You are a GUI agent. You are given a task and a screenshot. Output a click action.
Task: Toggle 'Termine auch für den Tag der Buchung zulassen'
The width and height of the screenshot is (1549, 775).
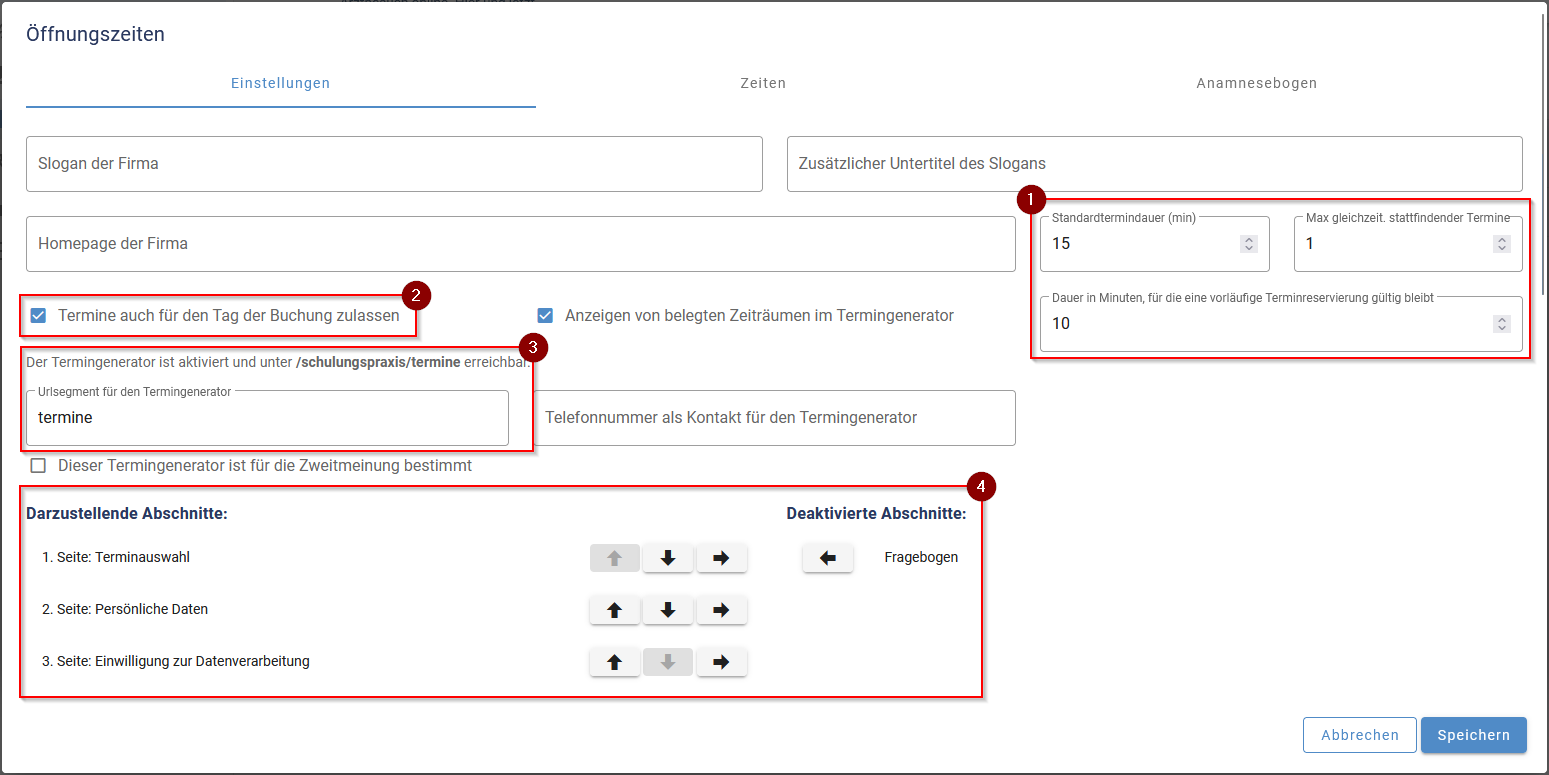coord(39,316)
